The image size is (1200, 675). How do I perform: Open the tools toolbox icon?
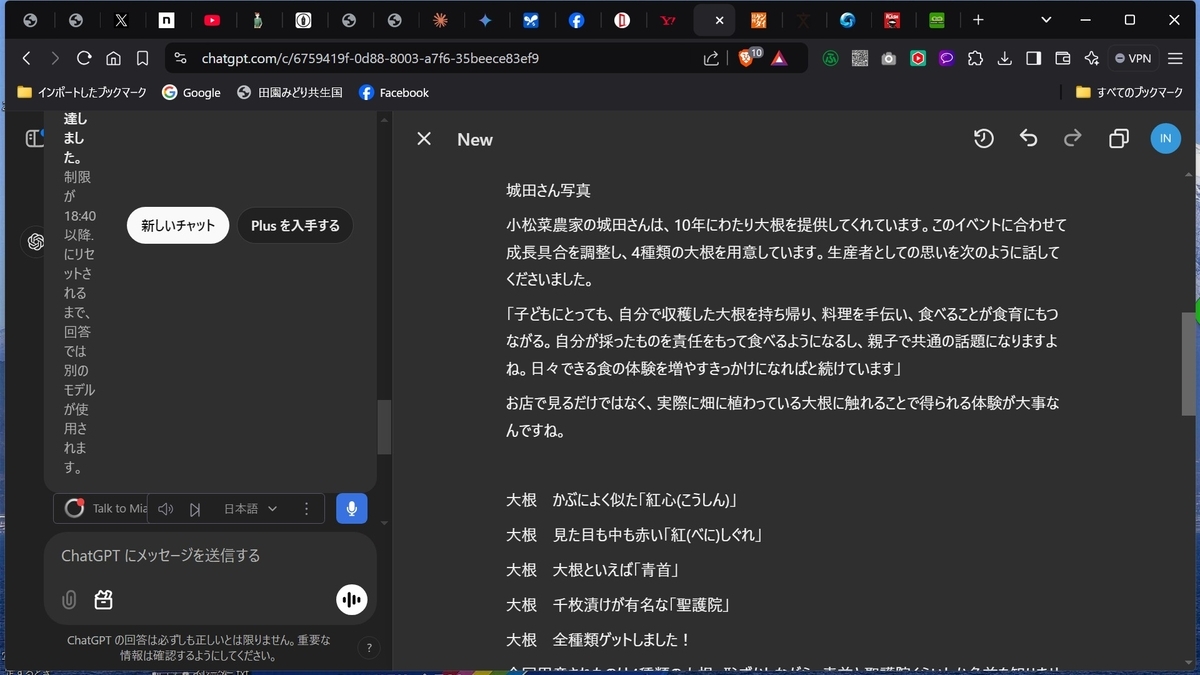tap(103, 600)
